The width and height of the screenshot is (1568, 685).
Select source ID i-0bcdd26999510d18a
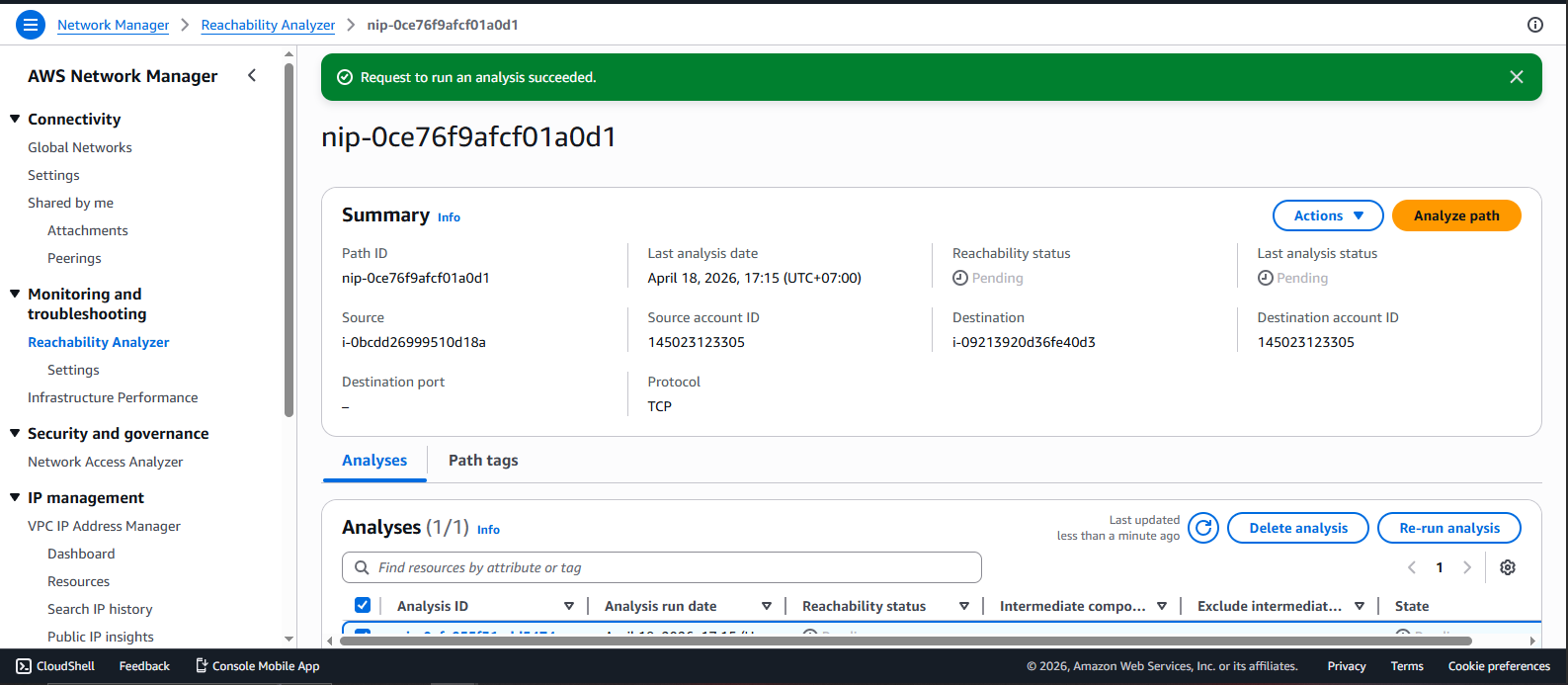414,342
